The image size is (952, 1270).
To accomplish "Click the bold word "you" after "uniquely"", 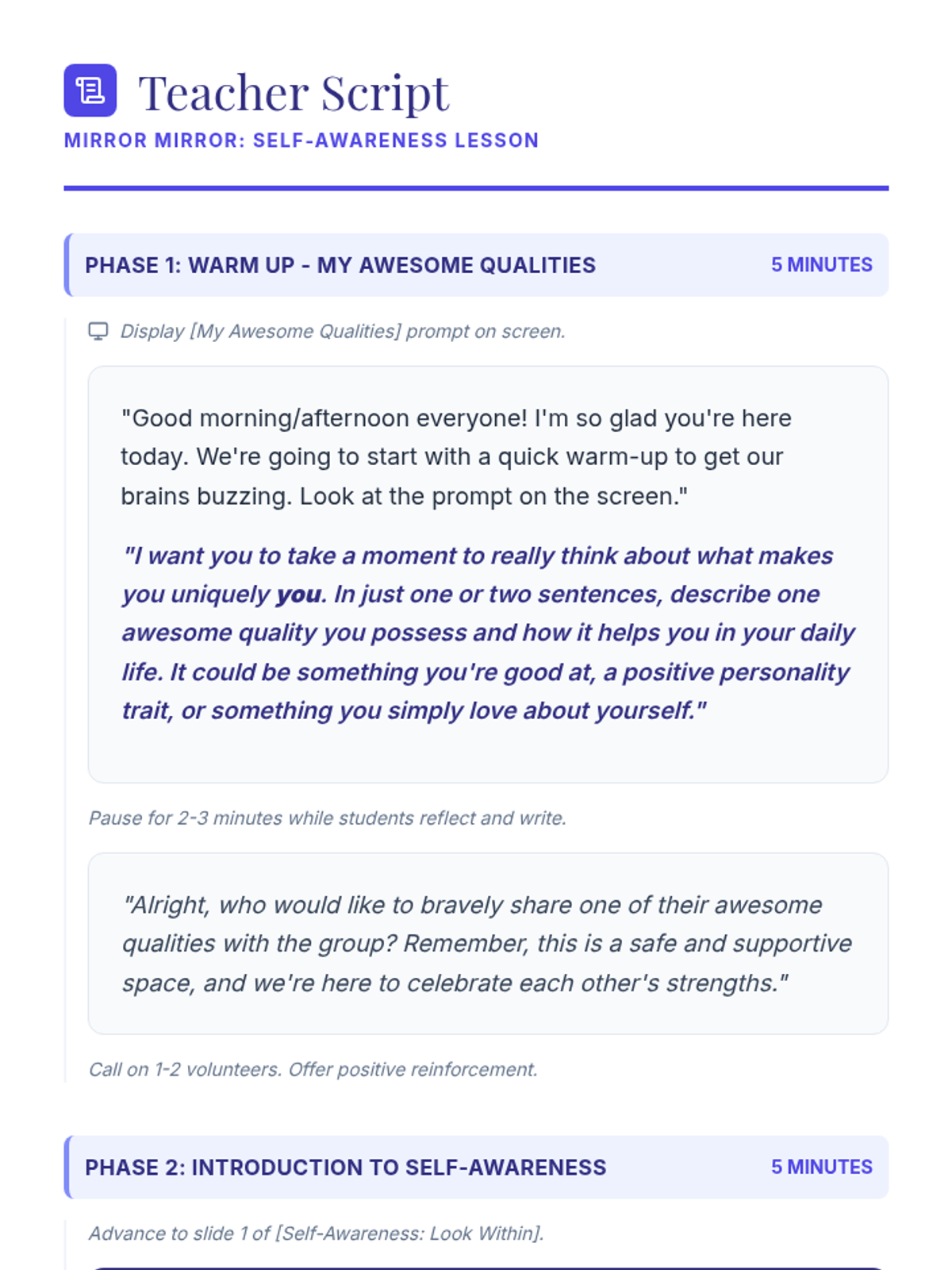I will point(298,595).
